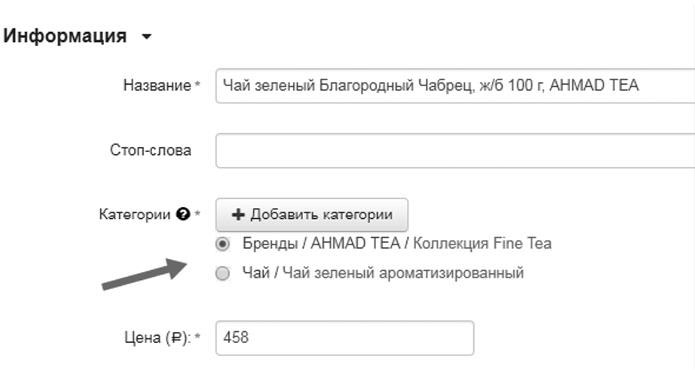Click the Чай / Чай зеленый ароматизированный label
This screenshot has width=695, height=370.
pyautogui.click(x=383, y=273)
